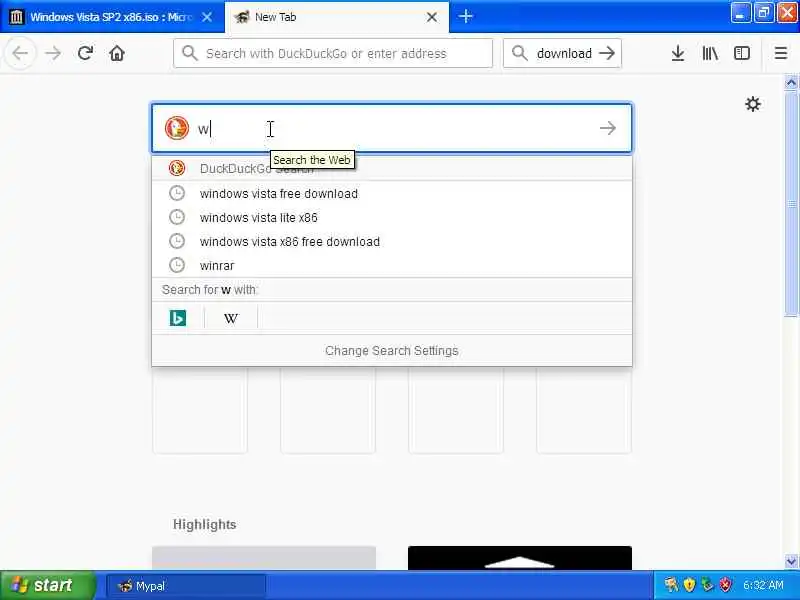Viewport: 800px width, 600px height.
Task: Click the forward navigation arrow
Action: point(53,53)
